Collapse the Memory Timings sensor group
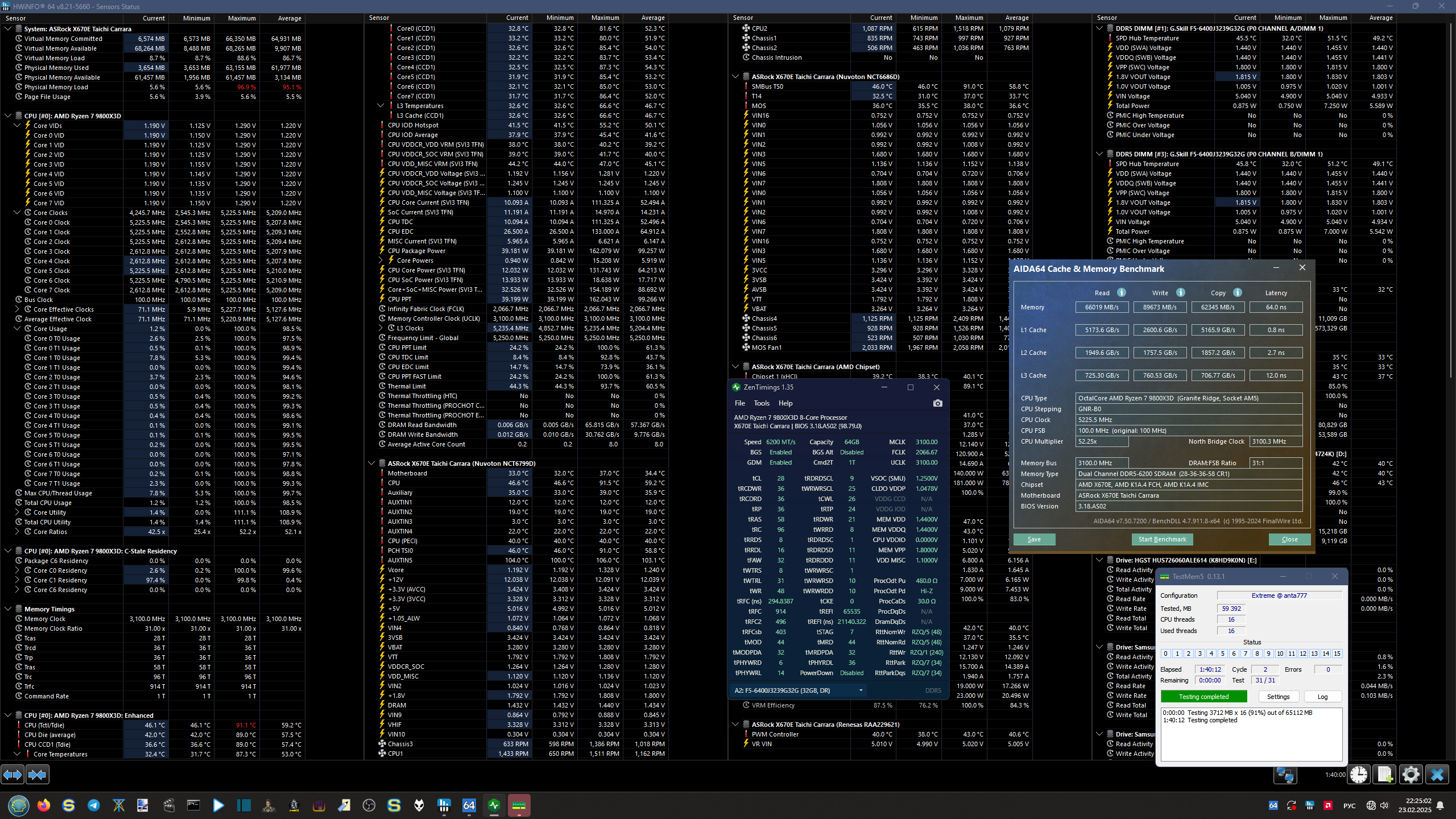Viewport: 1456px width, 819px height. [8, 609]
